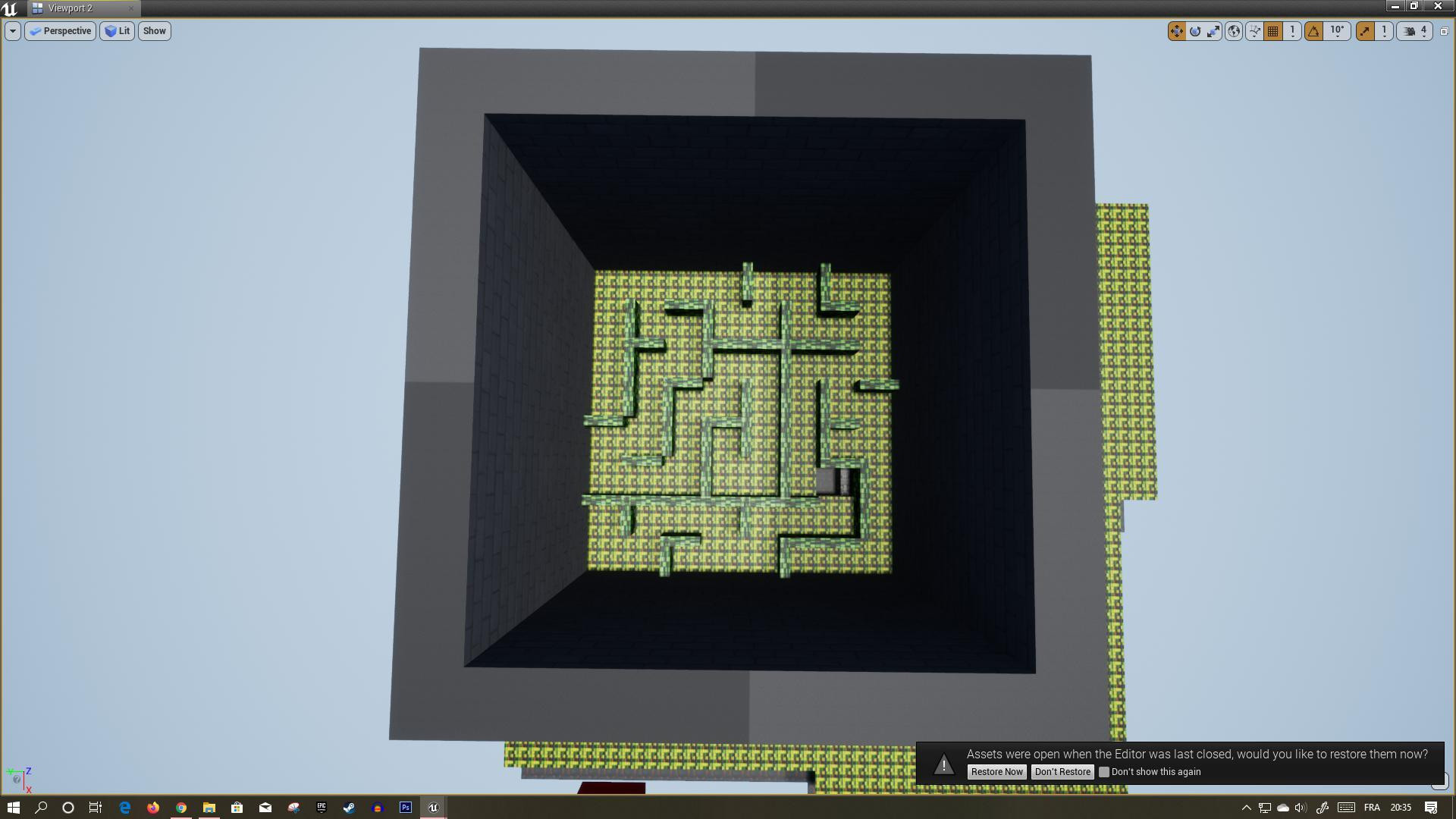Toggle scale snapping
This screenshot has height=819, width=1456.
tap(1365, 31)
